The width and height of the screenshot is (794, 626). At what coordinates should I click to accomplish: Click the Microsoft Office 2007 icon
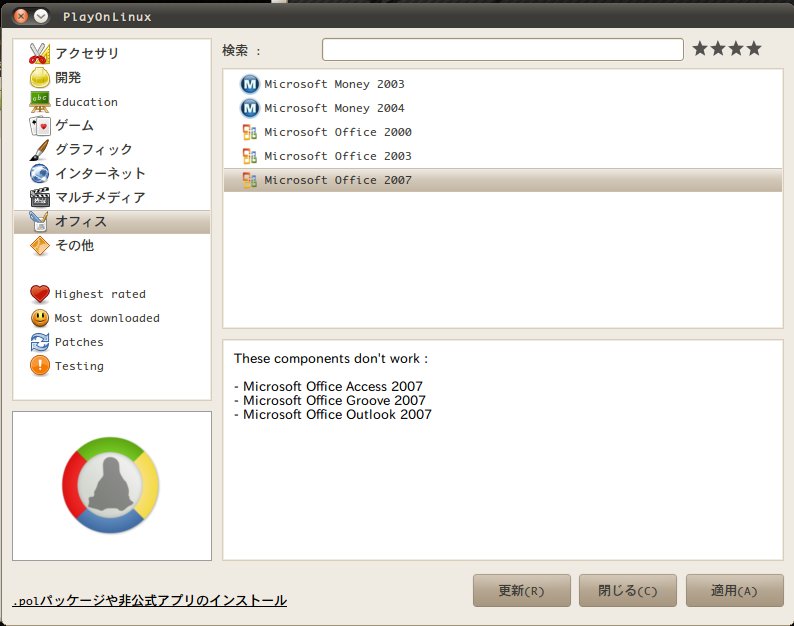pos(250,180)
